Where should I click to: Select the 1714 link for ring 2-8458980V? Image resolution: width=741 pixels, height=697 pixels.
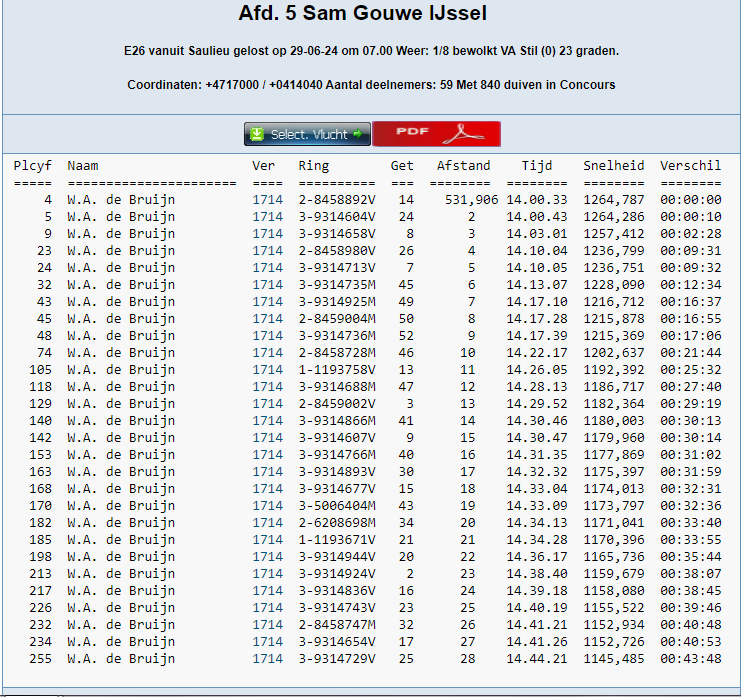267,251
